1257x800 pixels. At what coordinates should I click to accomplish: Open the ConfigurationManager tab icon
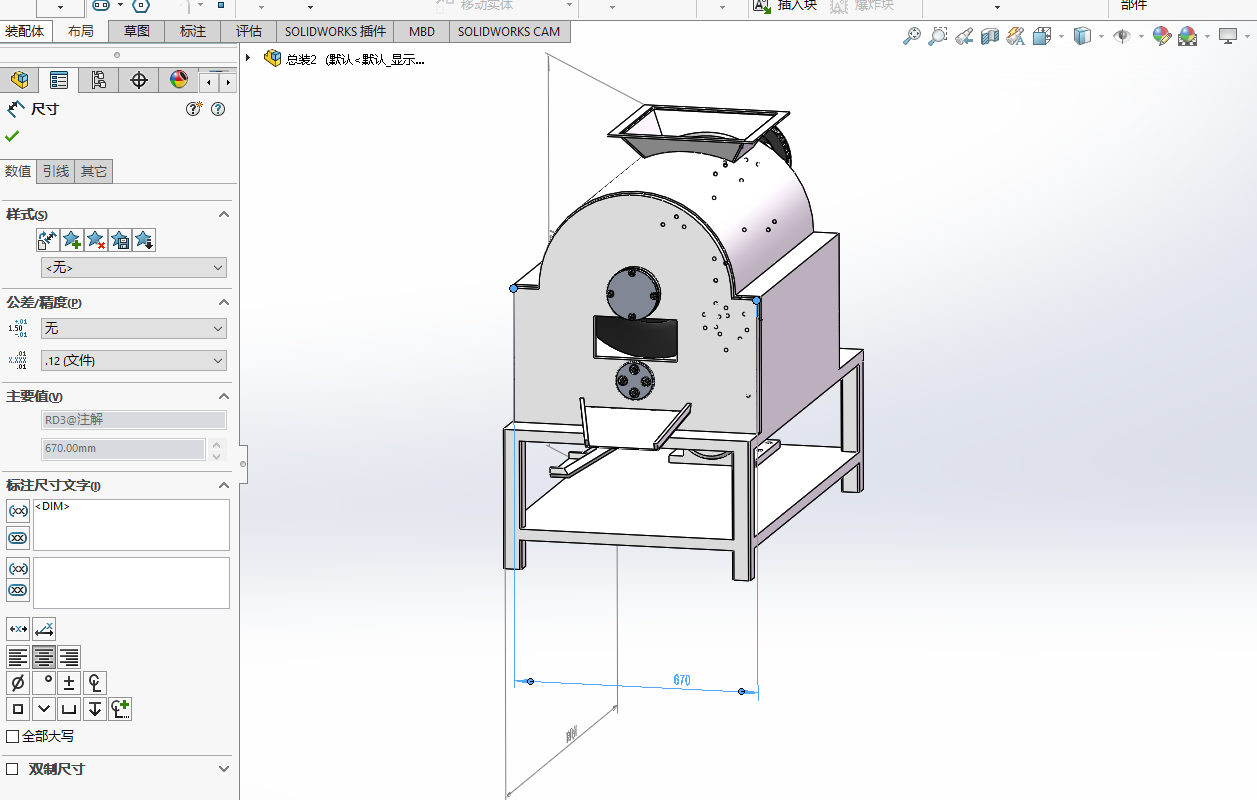98,80
